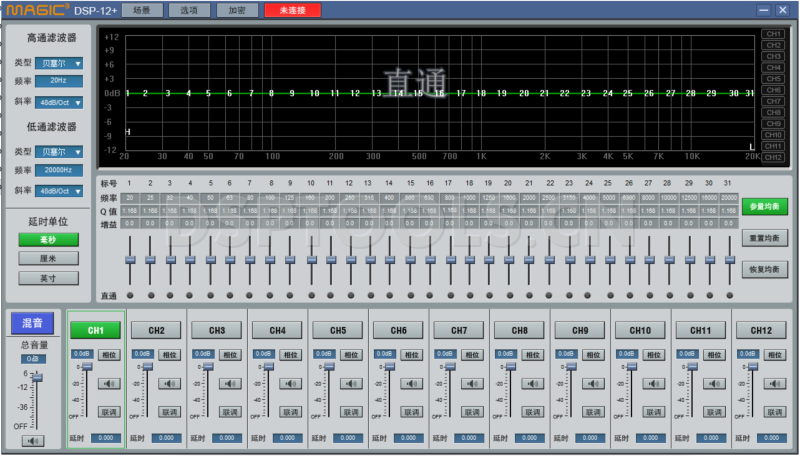The height and width of the screenshot is (456, 800).
Task: Mute the CH1 channel speaker icon
Action: 109,383
